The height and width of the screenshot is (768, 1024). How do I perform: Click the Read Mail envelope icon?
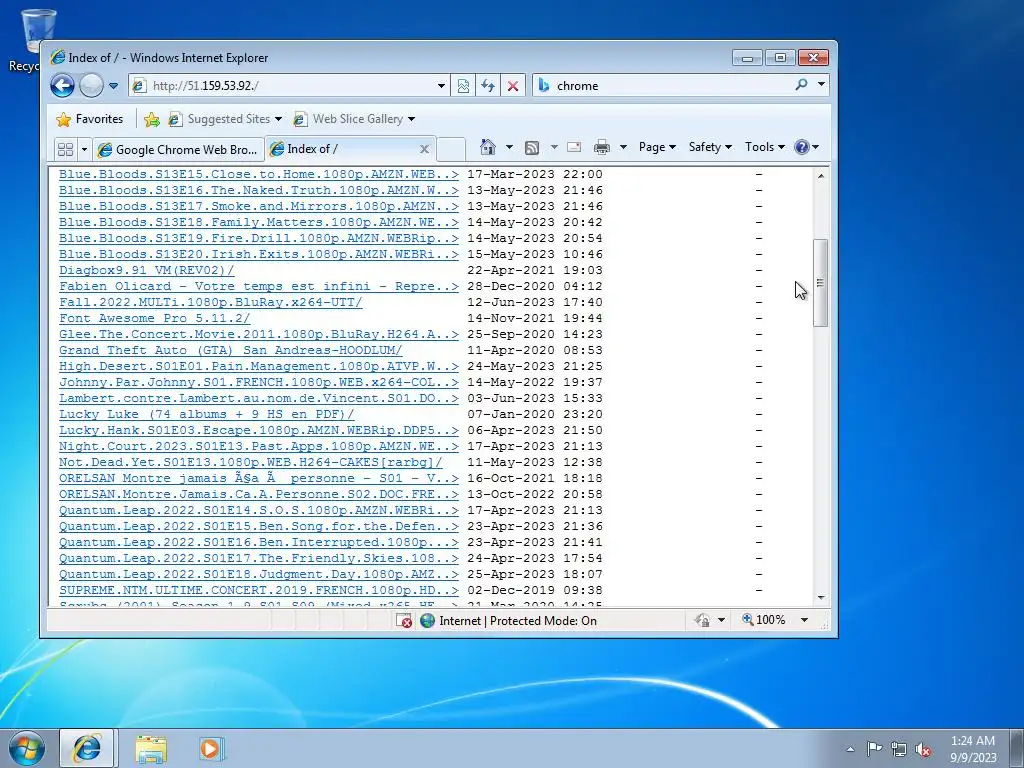click(574, 147)
